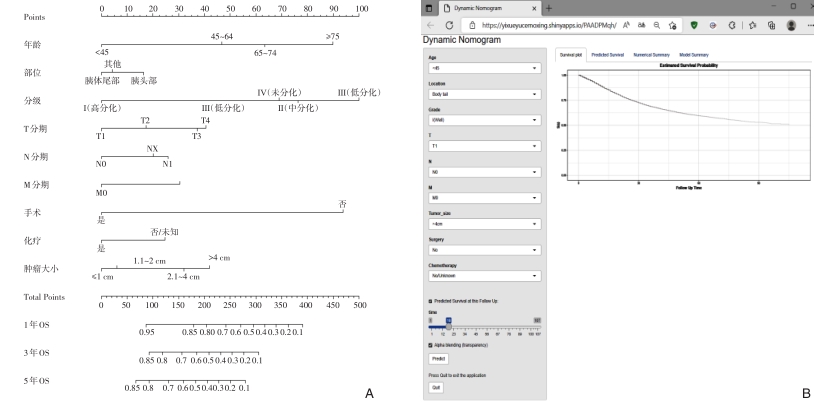Click the green shield icon in toolbar
The height and width of the screenshot is (402, 814).
(x=694, y=23)
